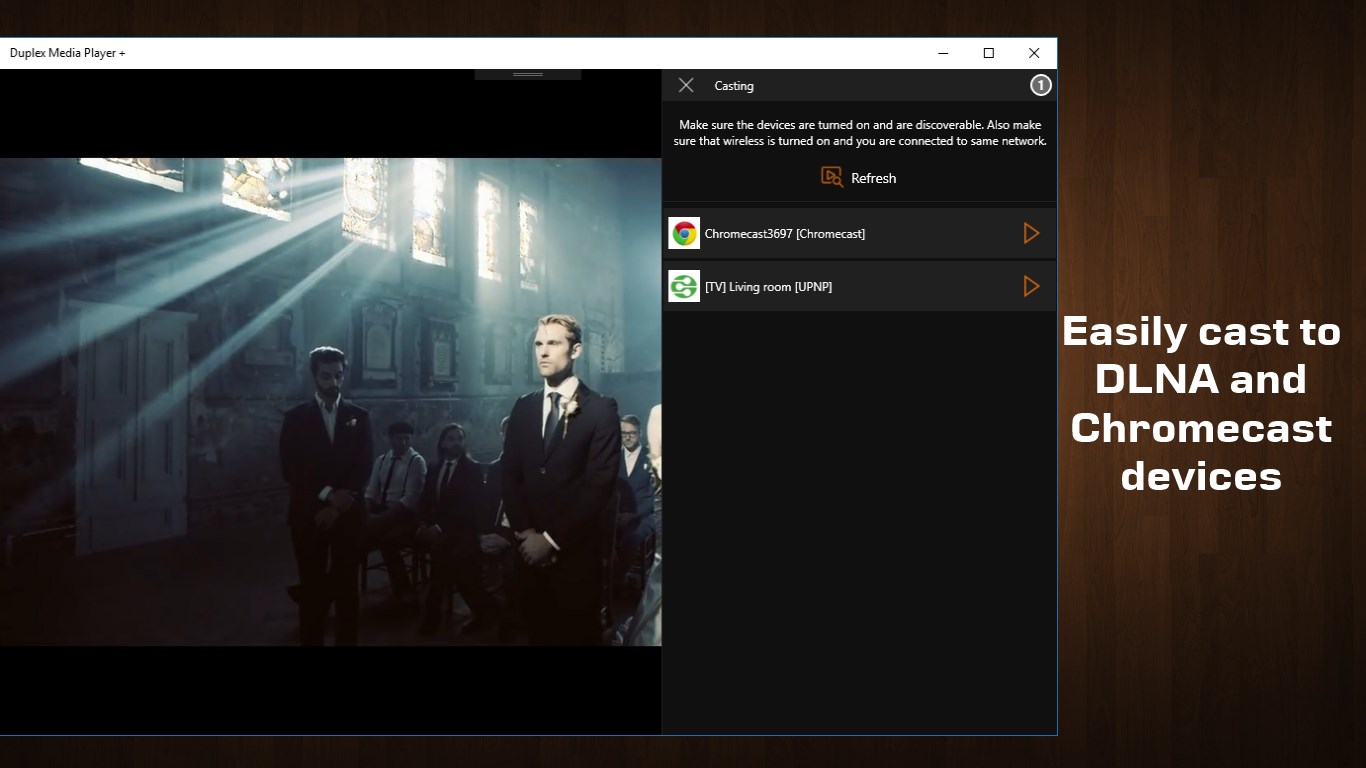Click the device count badge showing 1
1366x768 pixels.
[1040, 85]
